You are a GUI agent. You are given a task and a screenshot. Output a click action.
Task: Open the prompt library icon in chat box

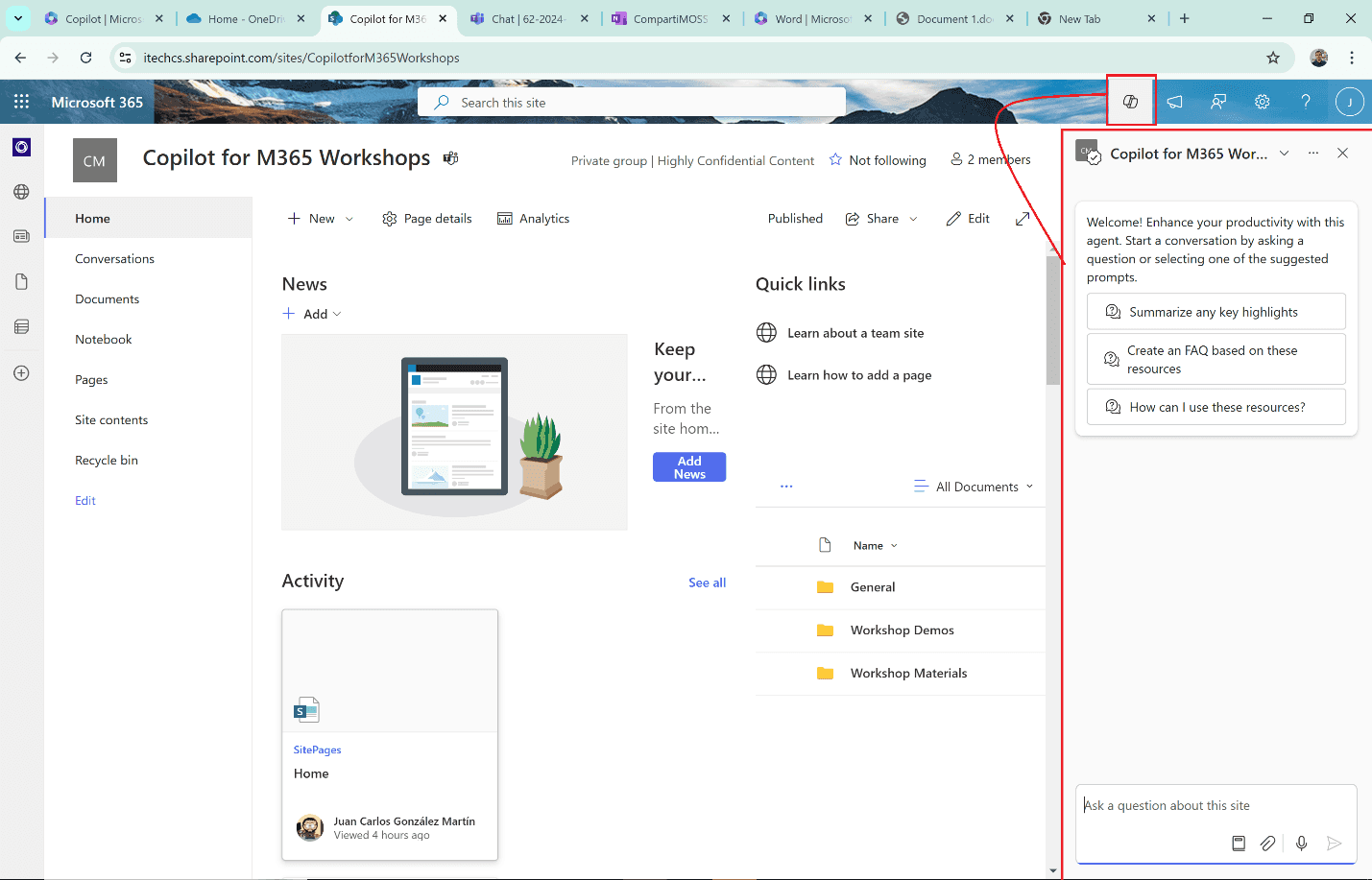(1239, 844)
